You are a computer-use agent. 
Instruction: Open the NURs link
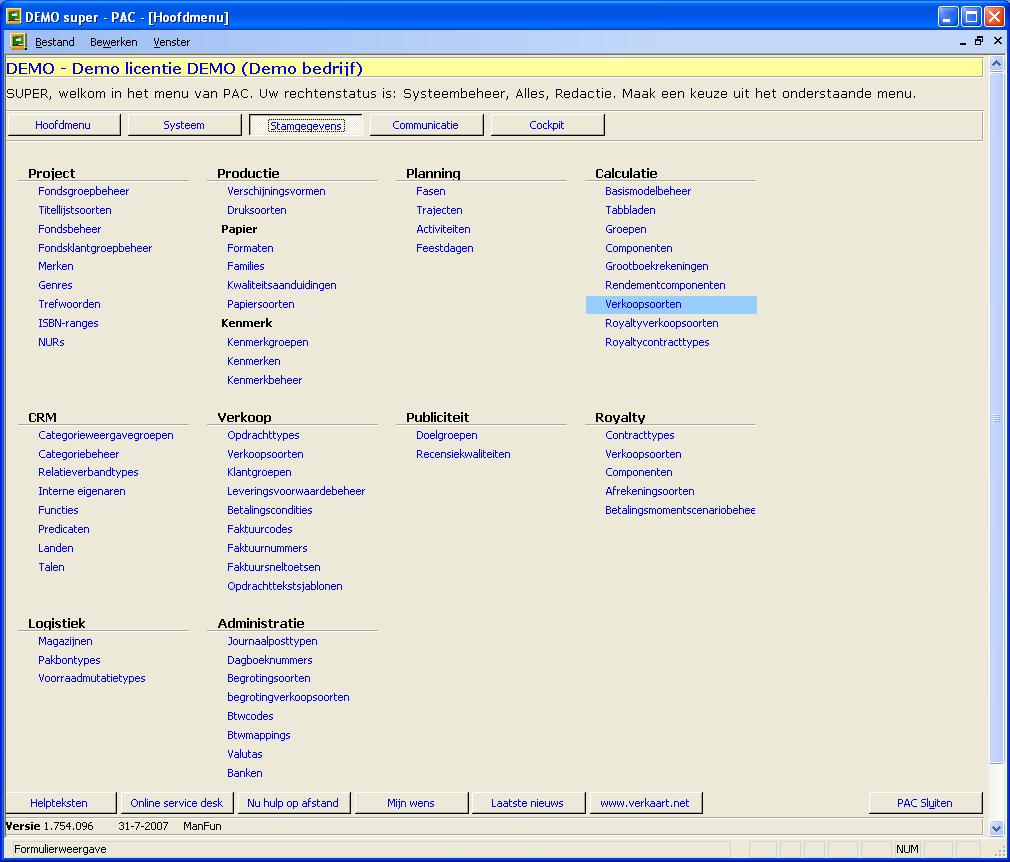click(x=52, y=342)
